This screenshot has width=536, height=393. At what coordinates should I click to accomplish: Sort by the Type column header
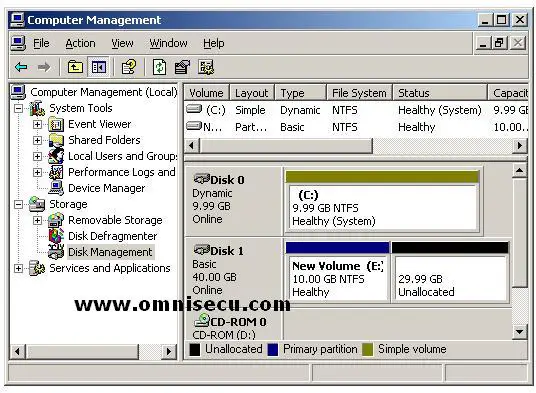(x=300, y=93)
